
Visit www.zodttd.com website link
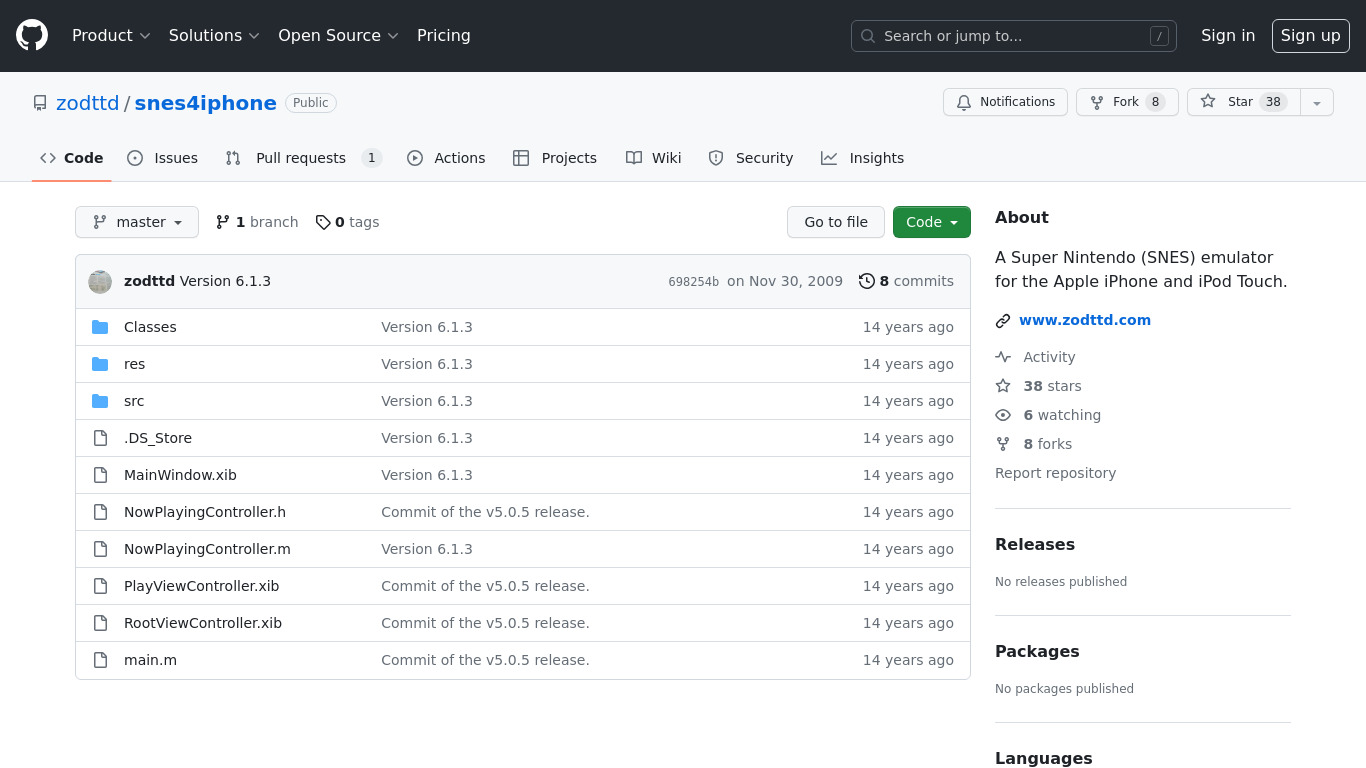tap(1085, 320)
